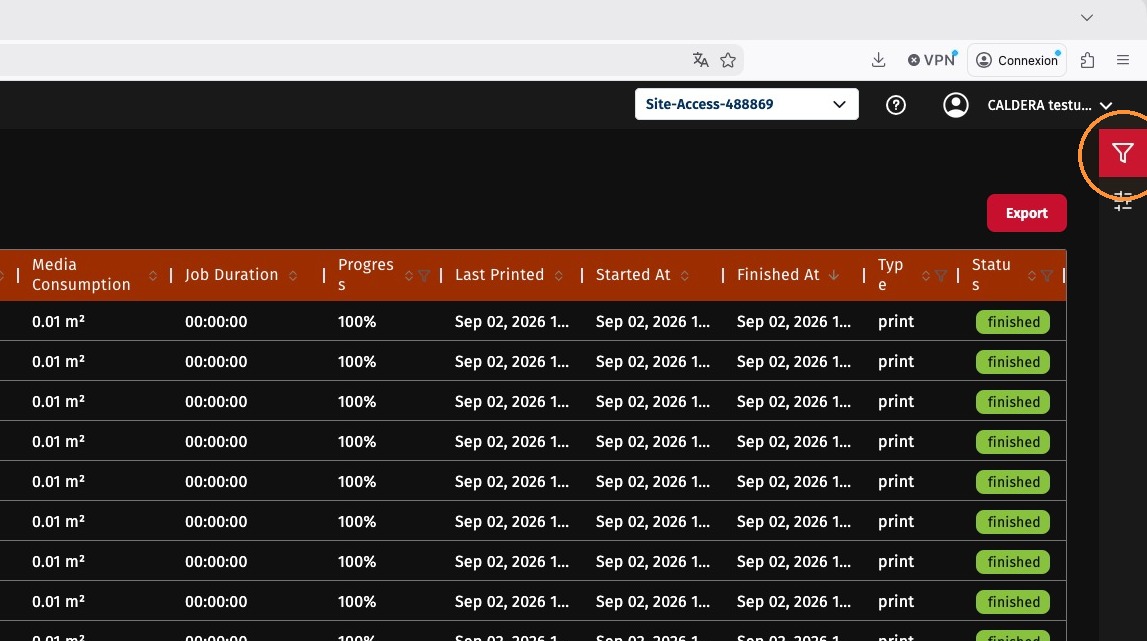The height and width of the screenshot is (641, 1147).
Task: Sort the Progress column arrows
Action: 409,275
